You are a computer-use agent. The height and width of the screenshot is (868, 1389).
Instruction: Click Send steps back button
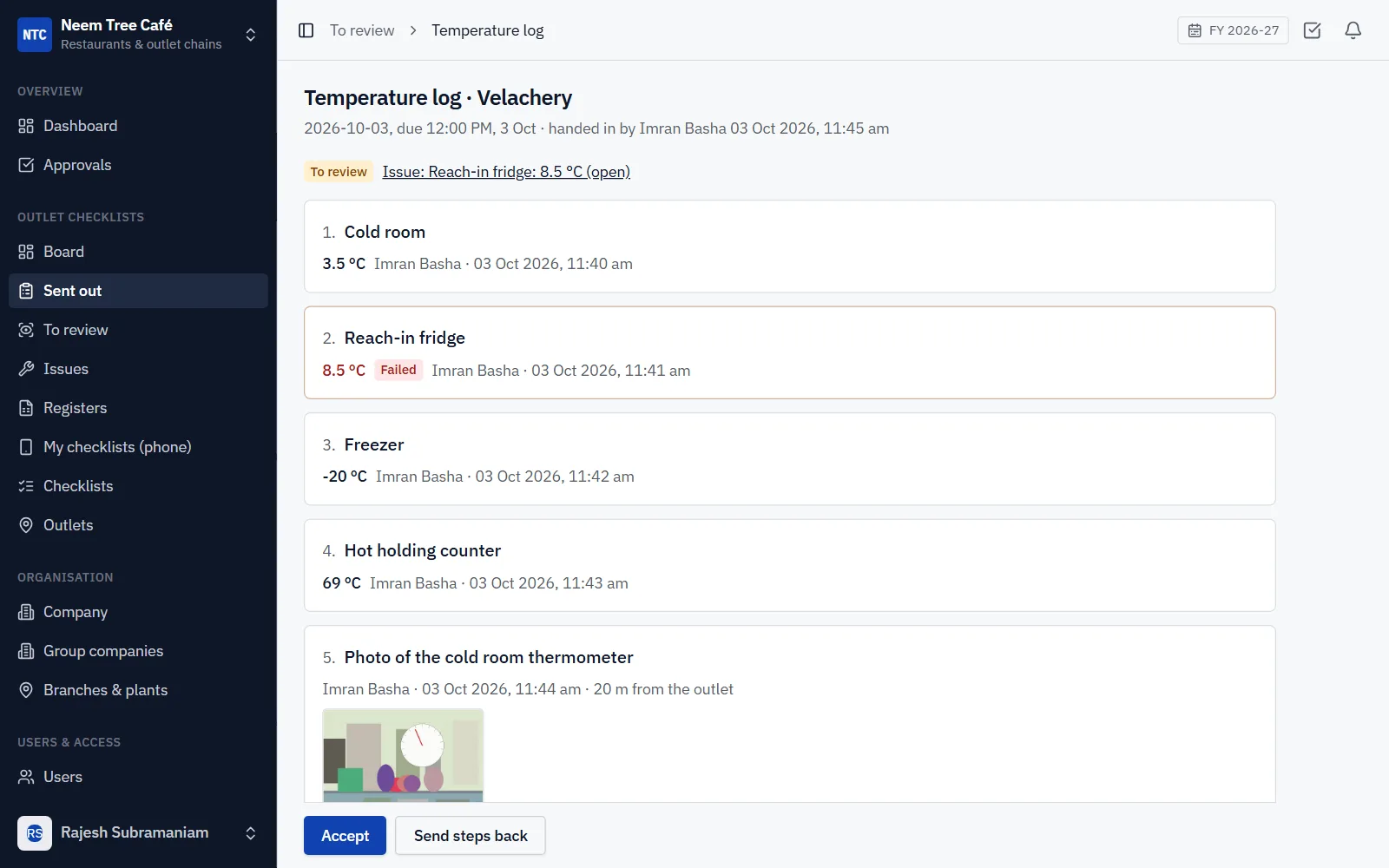coord(471,836)
